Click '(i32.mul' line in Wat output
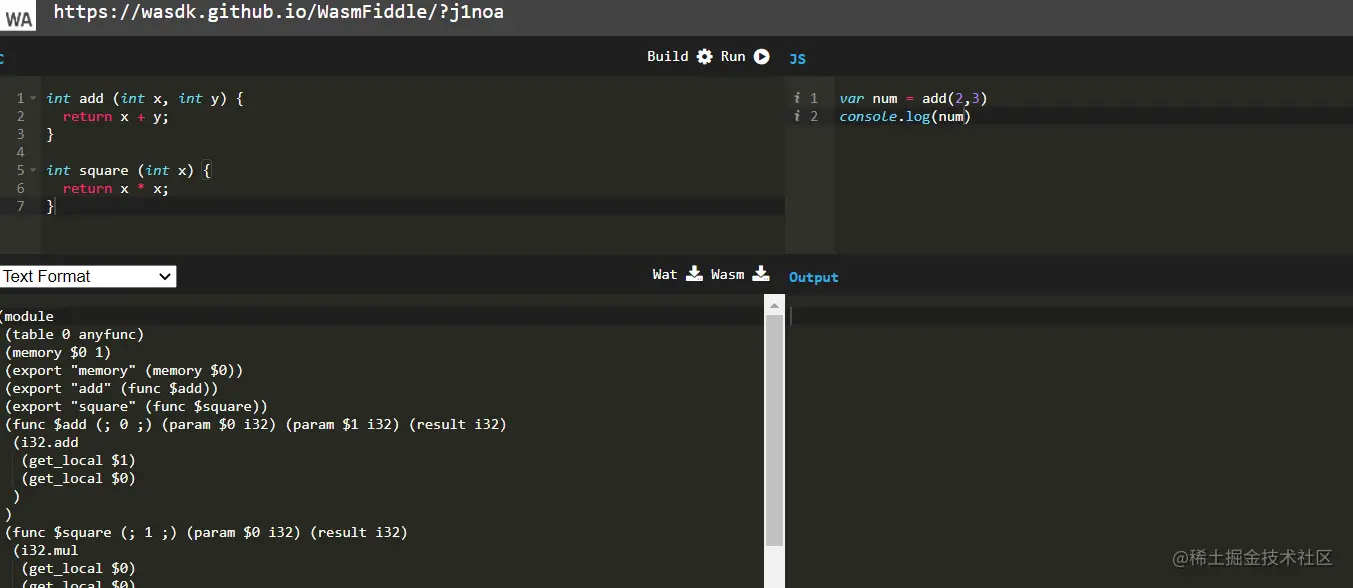Viewport: 1353px width, 588px height. tap(46, 550)
